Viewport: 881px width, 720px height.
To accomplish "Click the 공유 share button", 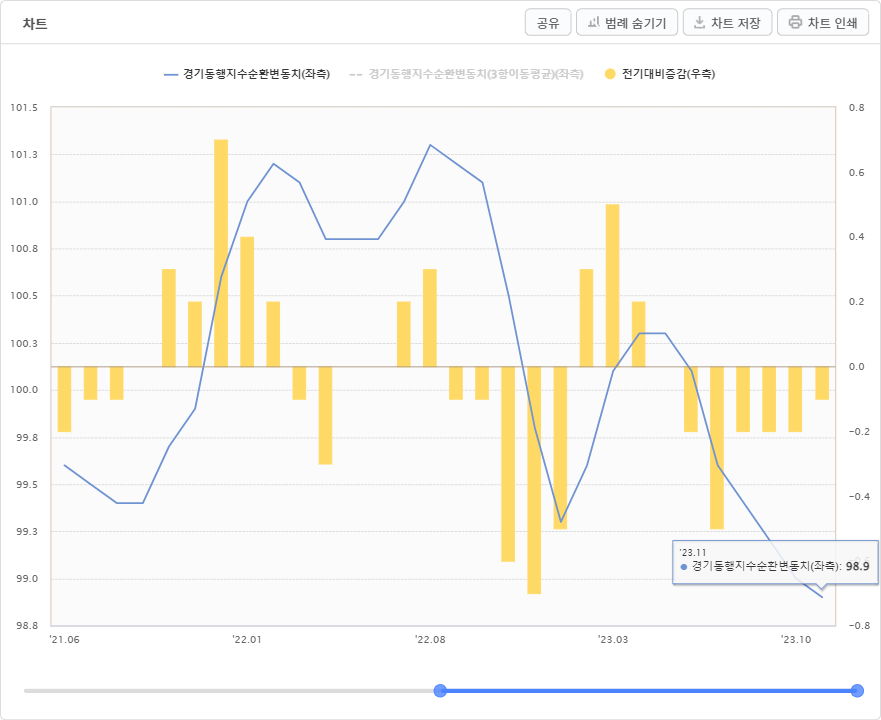I will tap(548, 22).
